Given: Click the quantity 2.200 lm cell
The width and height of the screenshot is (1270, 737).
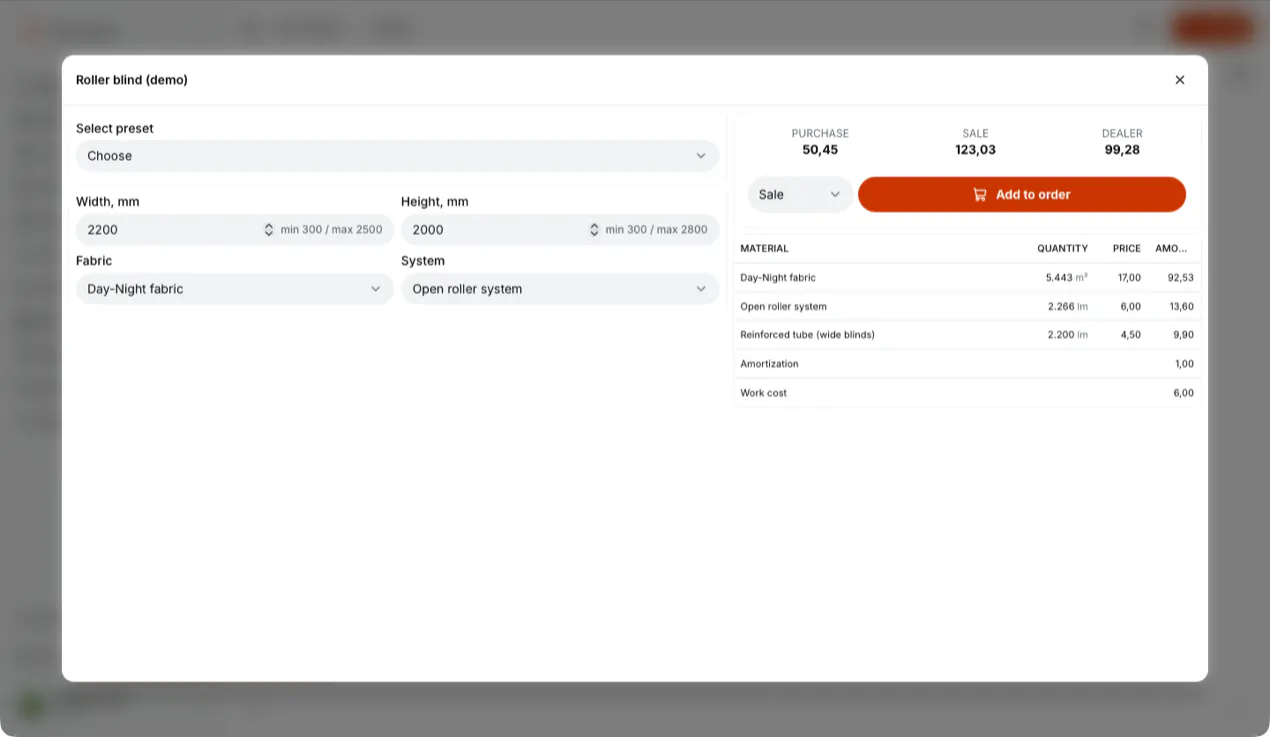Looking at the screenshot, I should point(1067,335).
